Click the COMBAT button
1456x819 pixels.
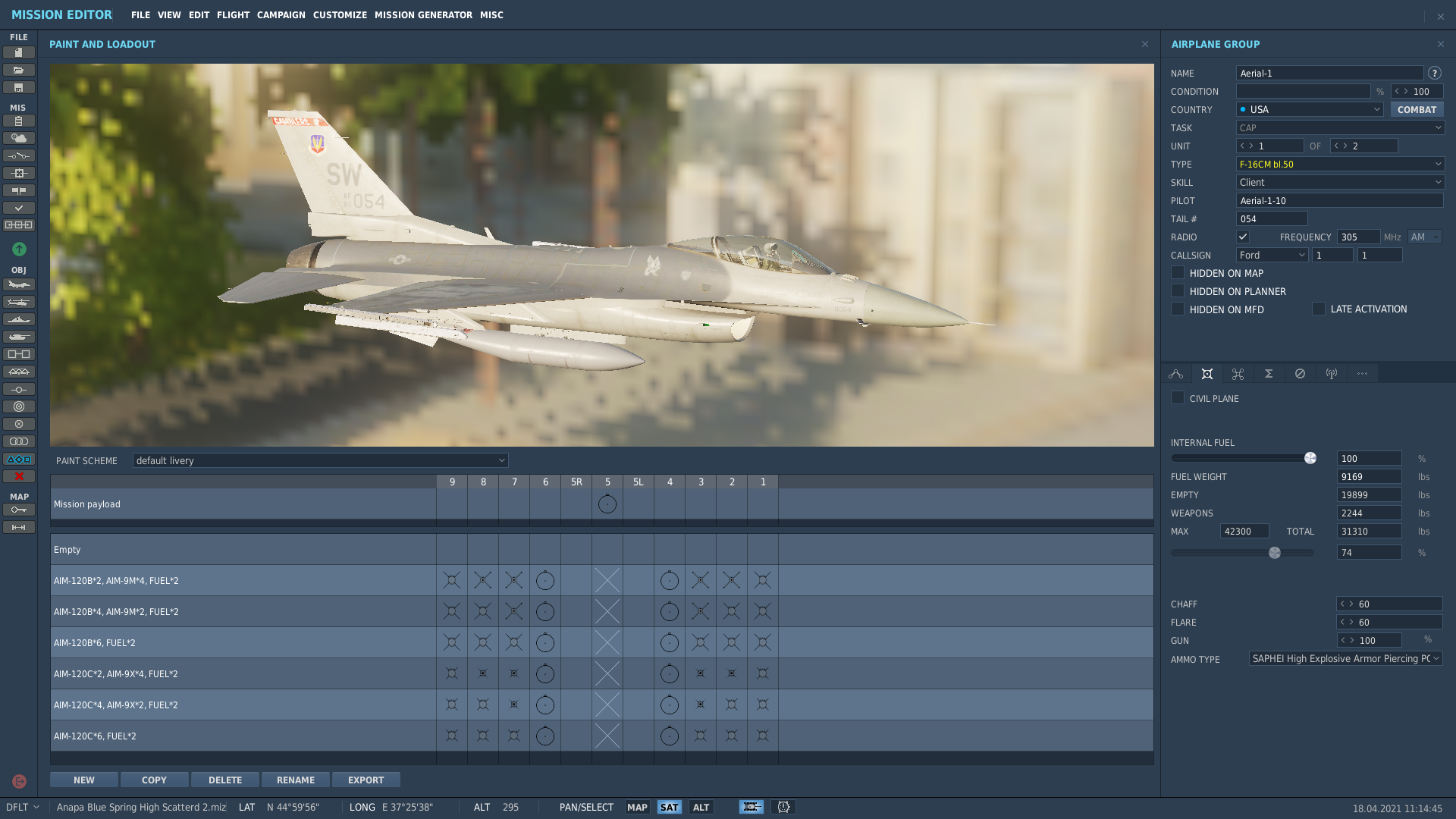[1417, 109]
